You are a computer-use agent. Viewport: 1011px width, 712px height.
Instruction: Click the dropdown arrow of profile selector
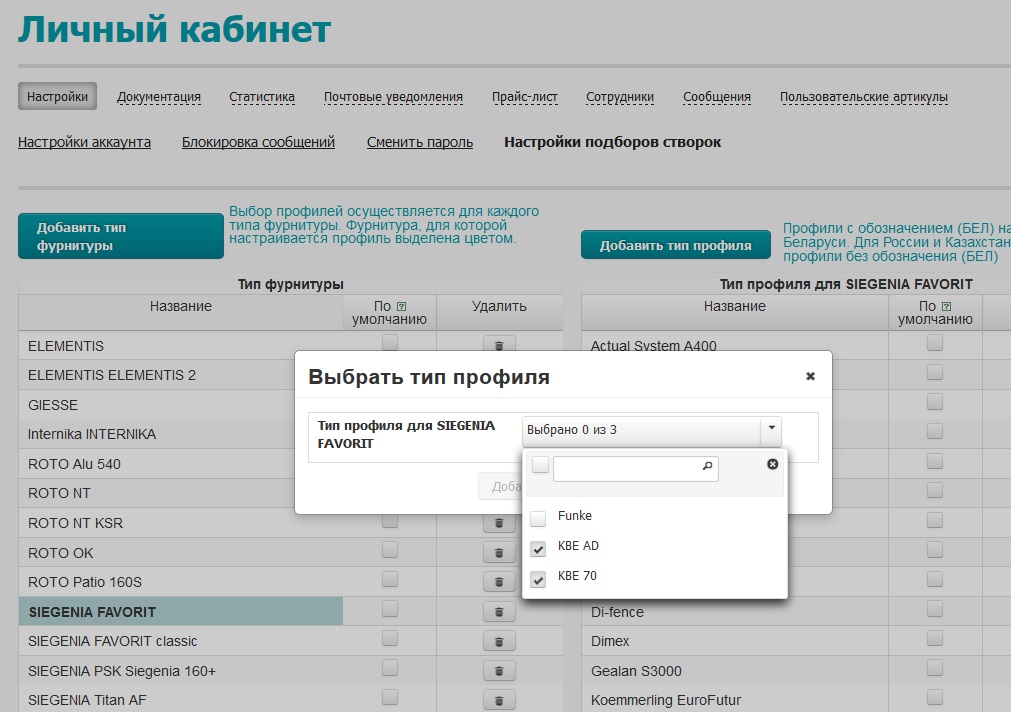(770, 431)
